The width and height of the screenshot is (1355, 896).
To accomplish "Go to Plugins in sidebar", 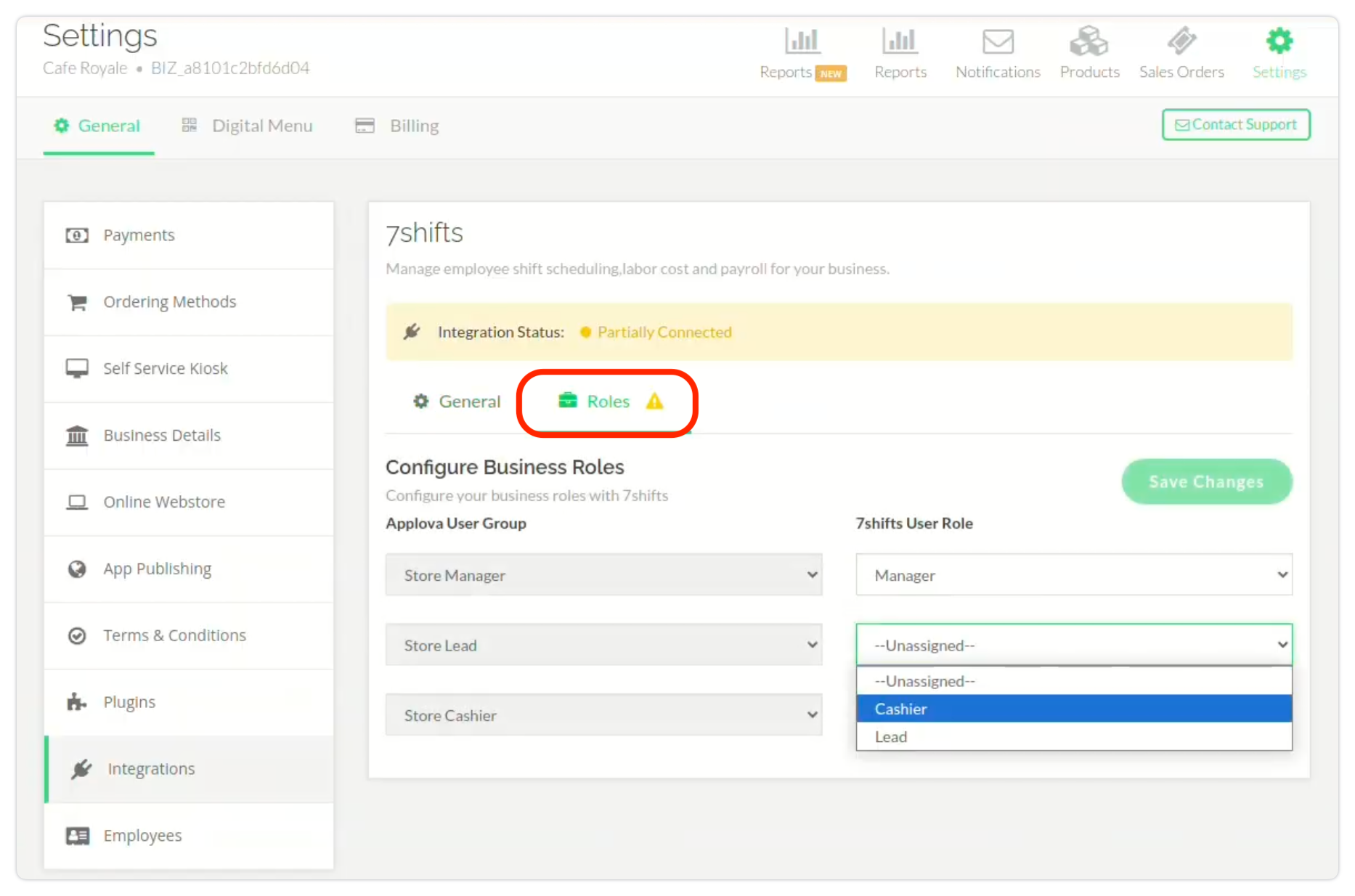I will (189, 702).
